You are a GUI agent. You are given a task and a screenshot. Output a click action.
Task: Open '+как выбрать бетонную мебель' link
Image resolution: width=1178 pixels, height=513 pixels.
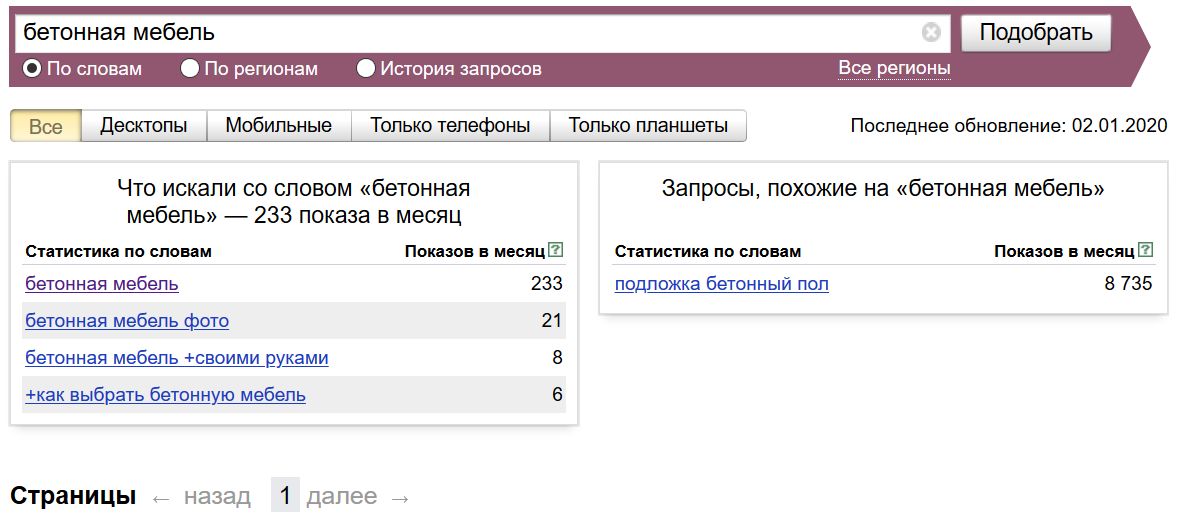165,395
